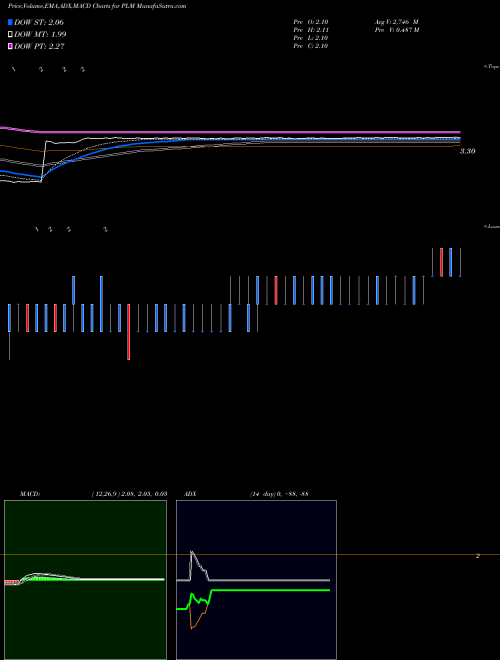
Task: Click the 'Pre O: 2.10' open value
Action: pos(311,22)
